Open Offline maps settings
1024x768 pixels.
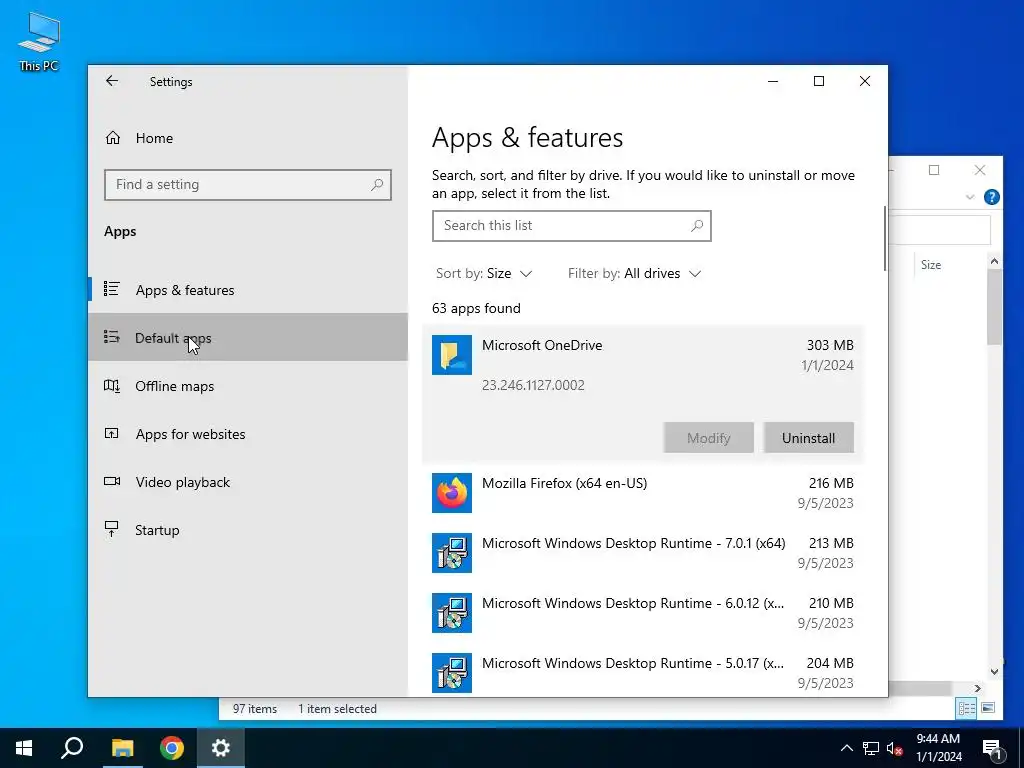[248, 386]
